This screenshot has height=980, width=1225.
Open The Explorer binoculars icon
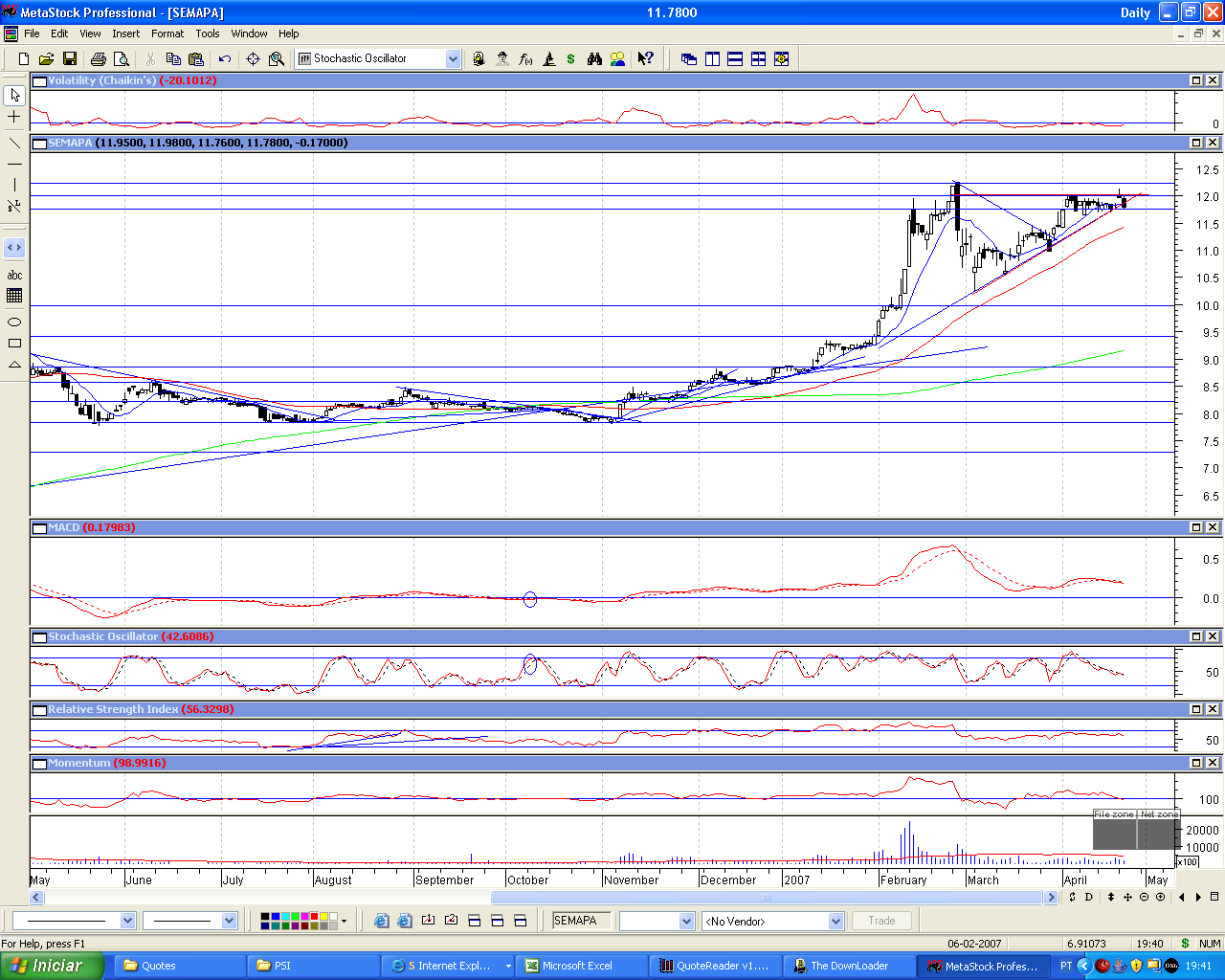tap(594, 58)
